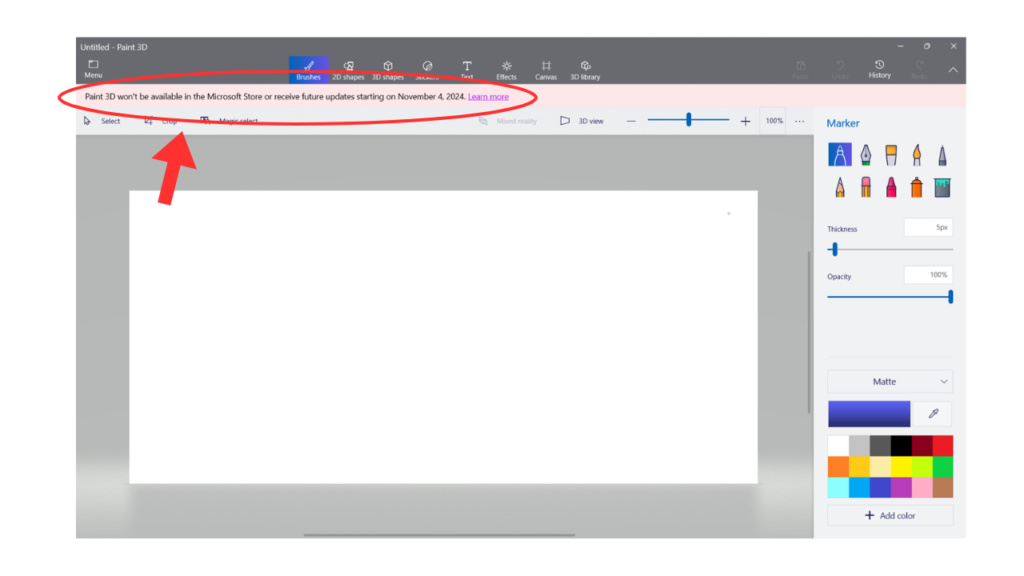Screen dimensions: 1024x576
Task: Open the 3D shapes tab
Action: (388, 70)
